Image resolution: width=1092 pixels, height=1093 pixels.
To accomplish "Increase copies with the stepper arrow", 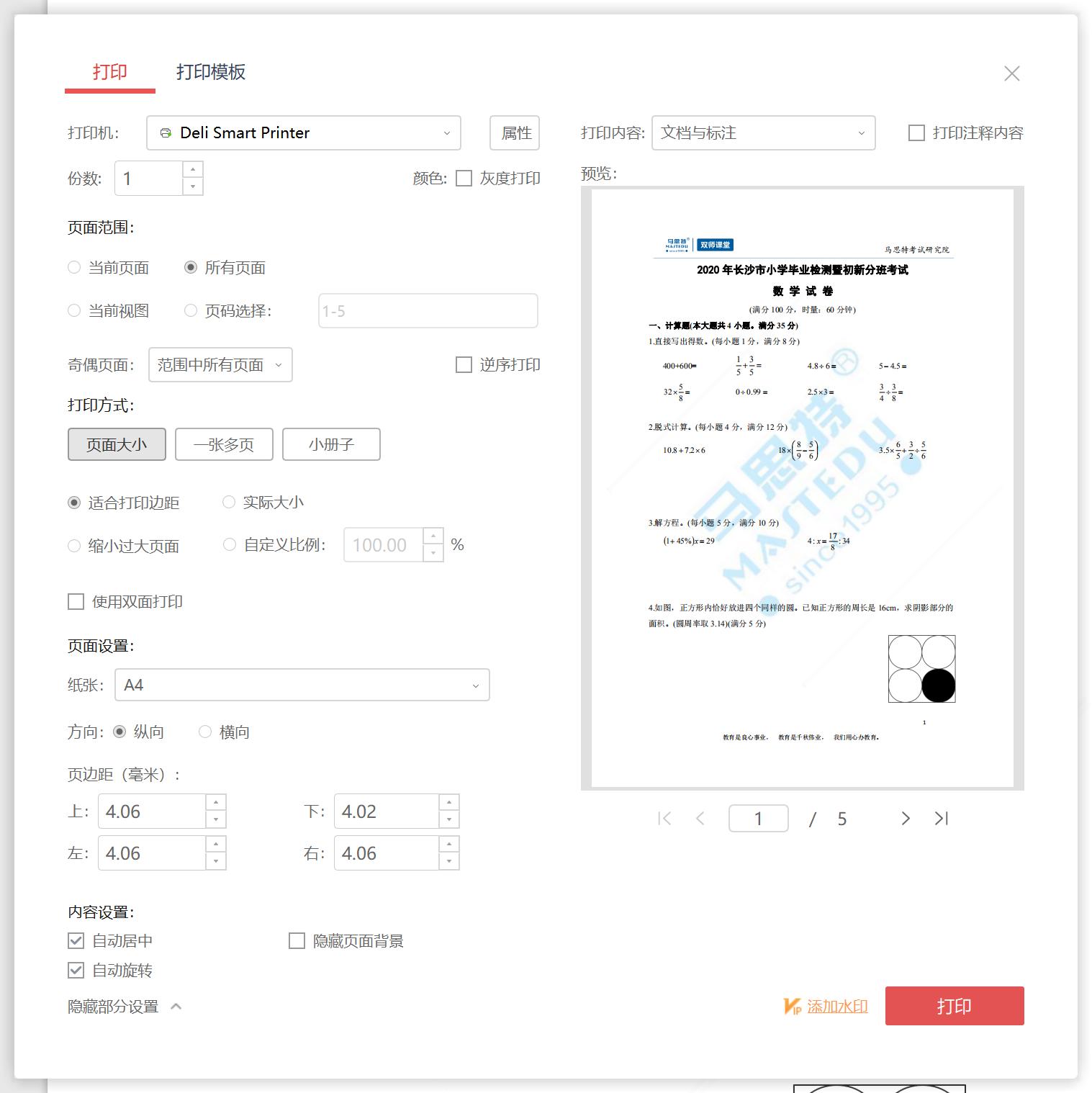I will coord(192,171).
